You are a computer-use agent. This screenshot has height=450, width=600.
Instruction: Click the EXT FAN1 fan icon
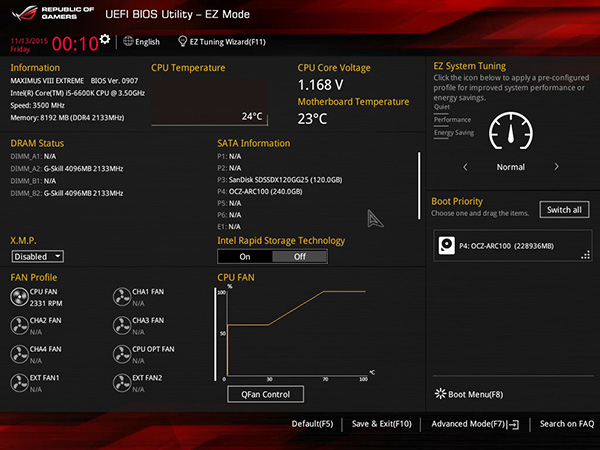click(x=19, y=383)
